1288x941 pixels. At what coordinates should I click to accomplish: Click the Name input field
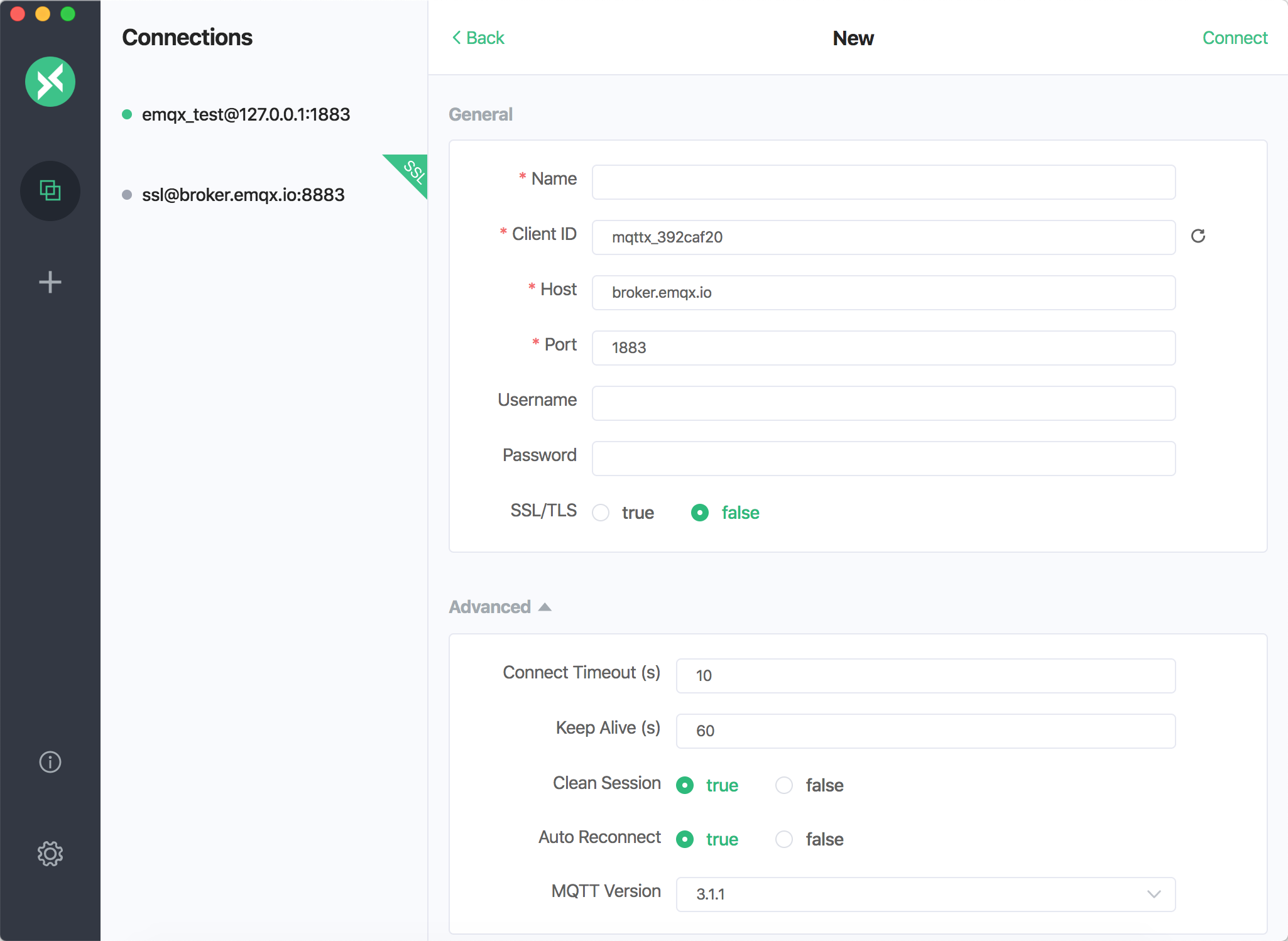tap(883, 182)
